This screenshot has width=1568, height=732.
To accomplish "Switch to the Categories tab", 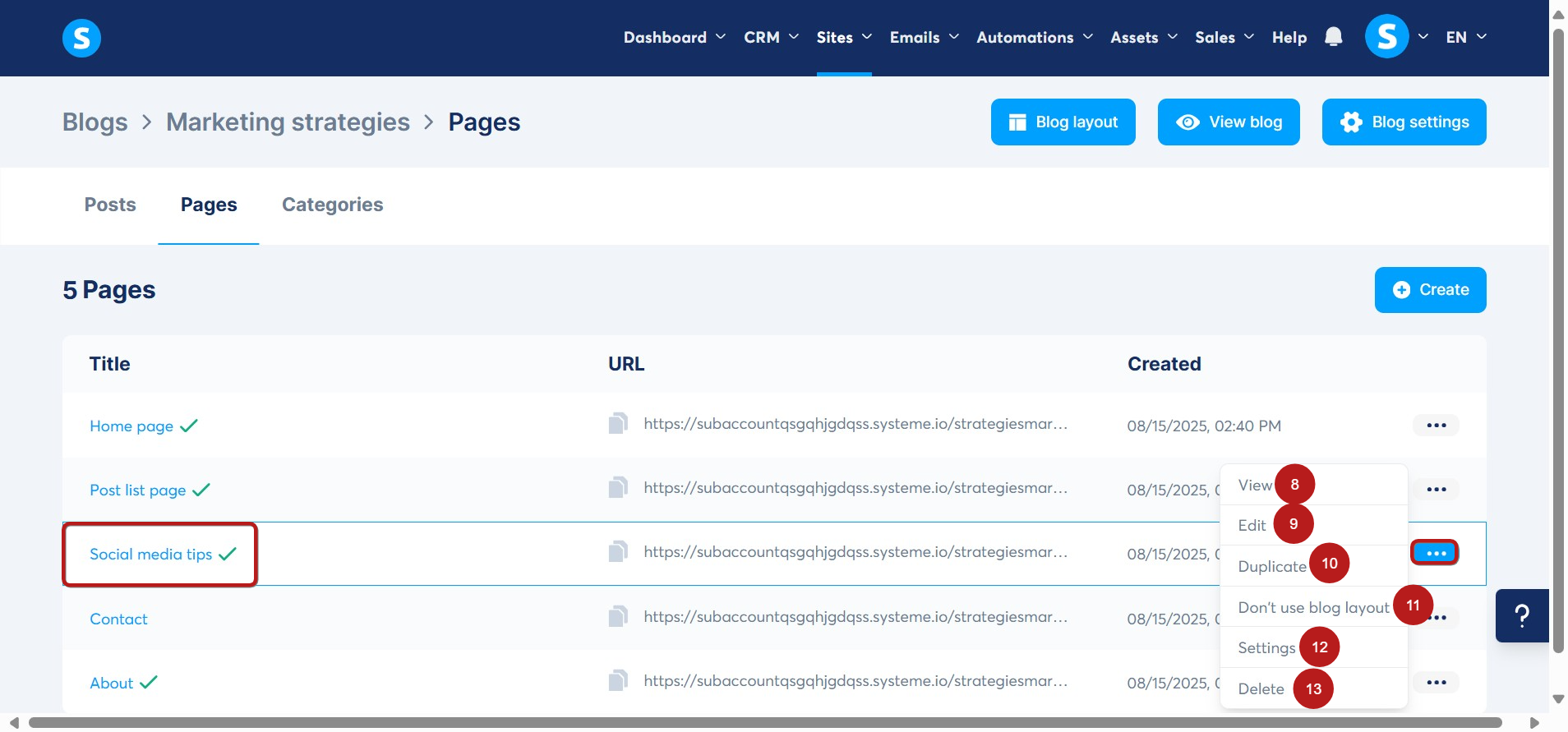I will click(x=333, y=205).
